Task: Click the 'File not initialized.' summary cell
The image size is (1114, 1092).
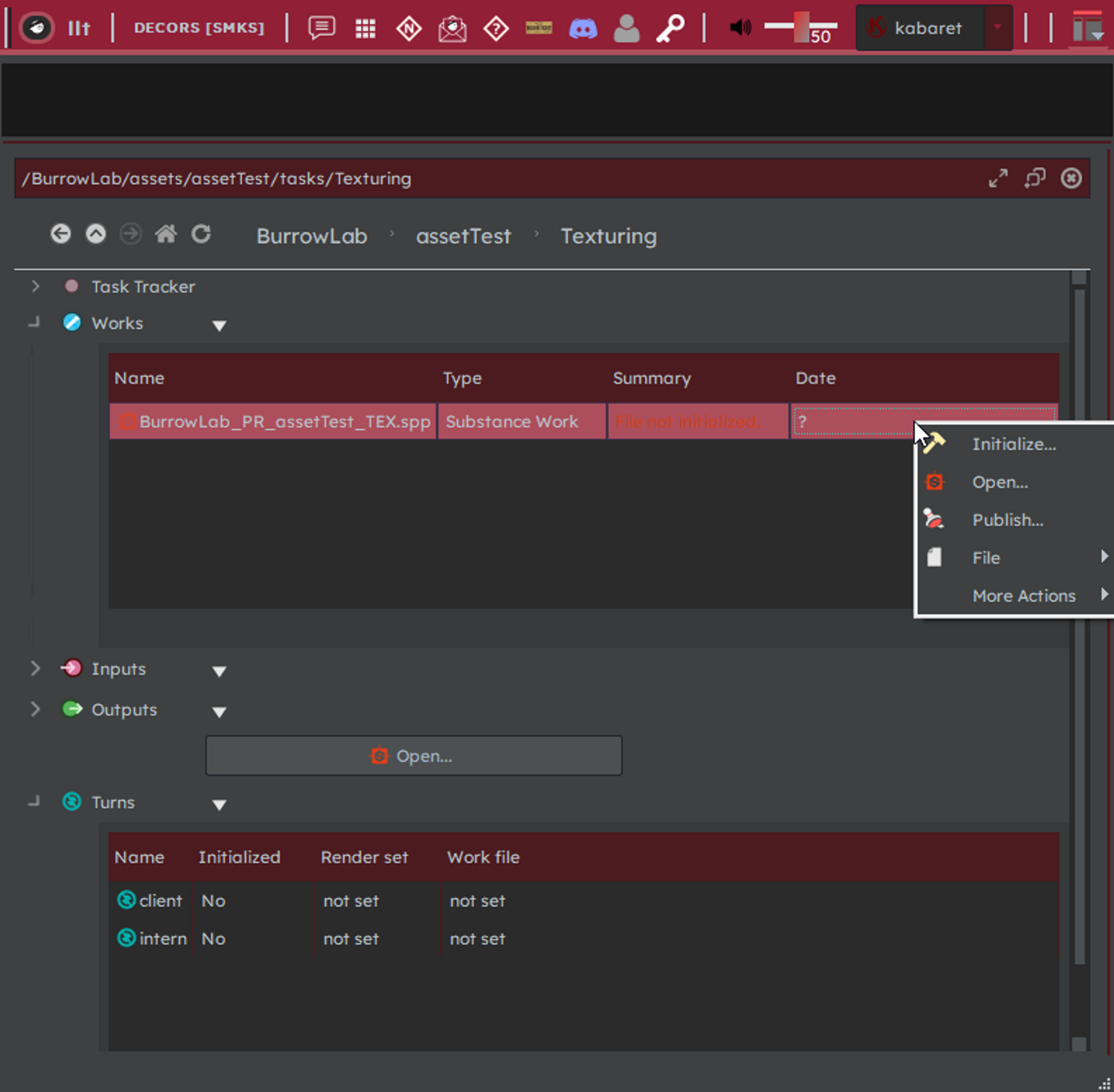Action: pyautogui.click(x=698, y=422)
